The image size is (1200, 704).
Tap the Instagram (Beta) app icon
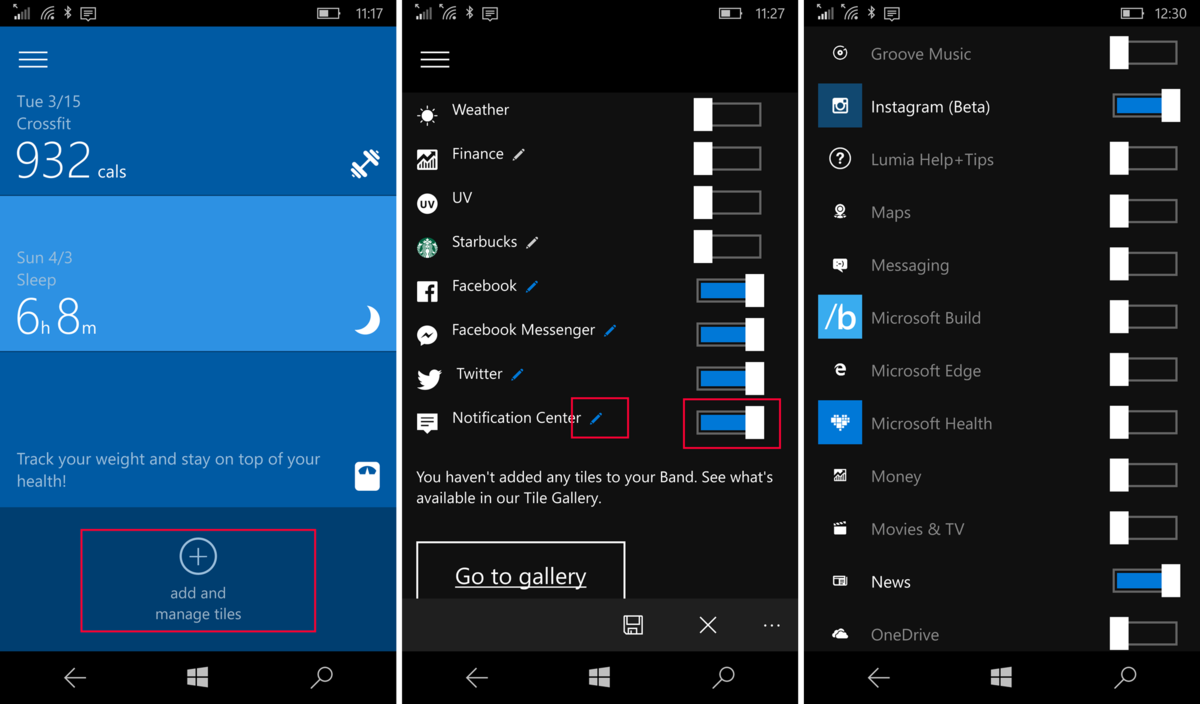tap(840, 106)
